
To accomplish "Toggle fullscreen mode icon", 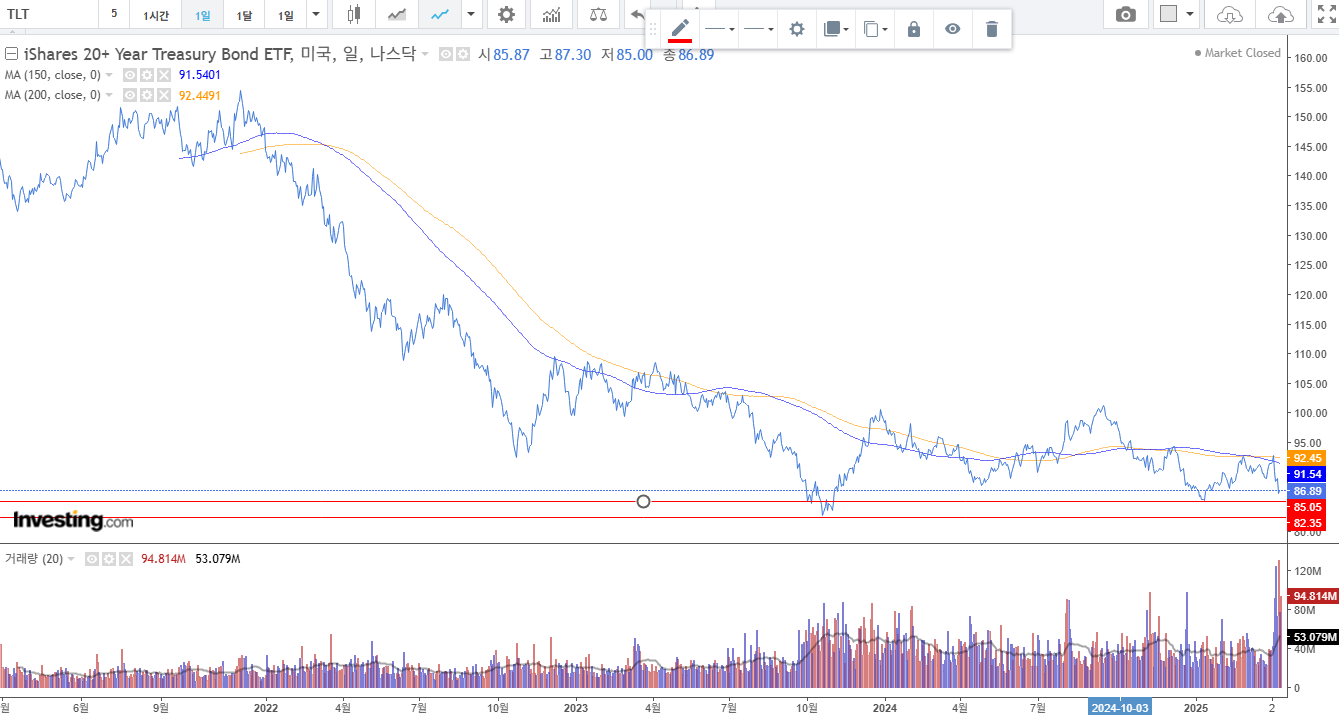I will (1326, 14).
